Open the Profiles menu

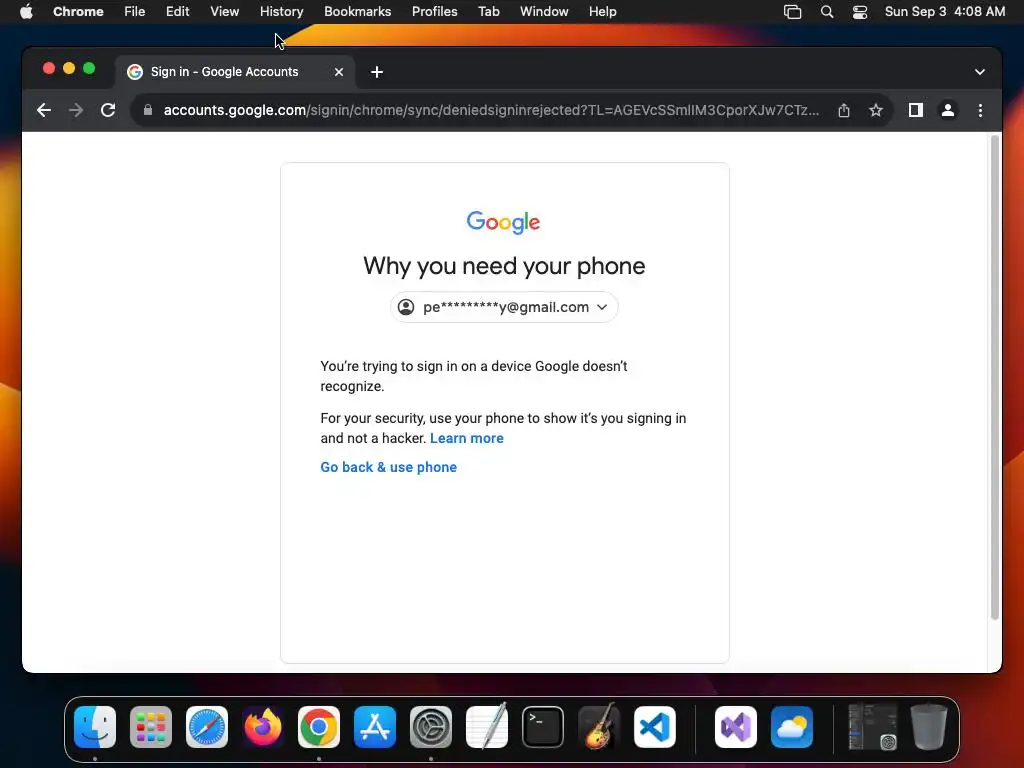[434, 12]
